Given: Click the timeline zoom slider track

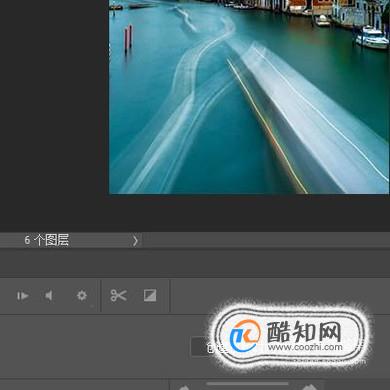Looking at the screenshot, I should 247,384.
